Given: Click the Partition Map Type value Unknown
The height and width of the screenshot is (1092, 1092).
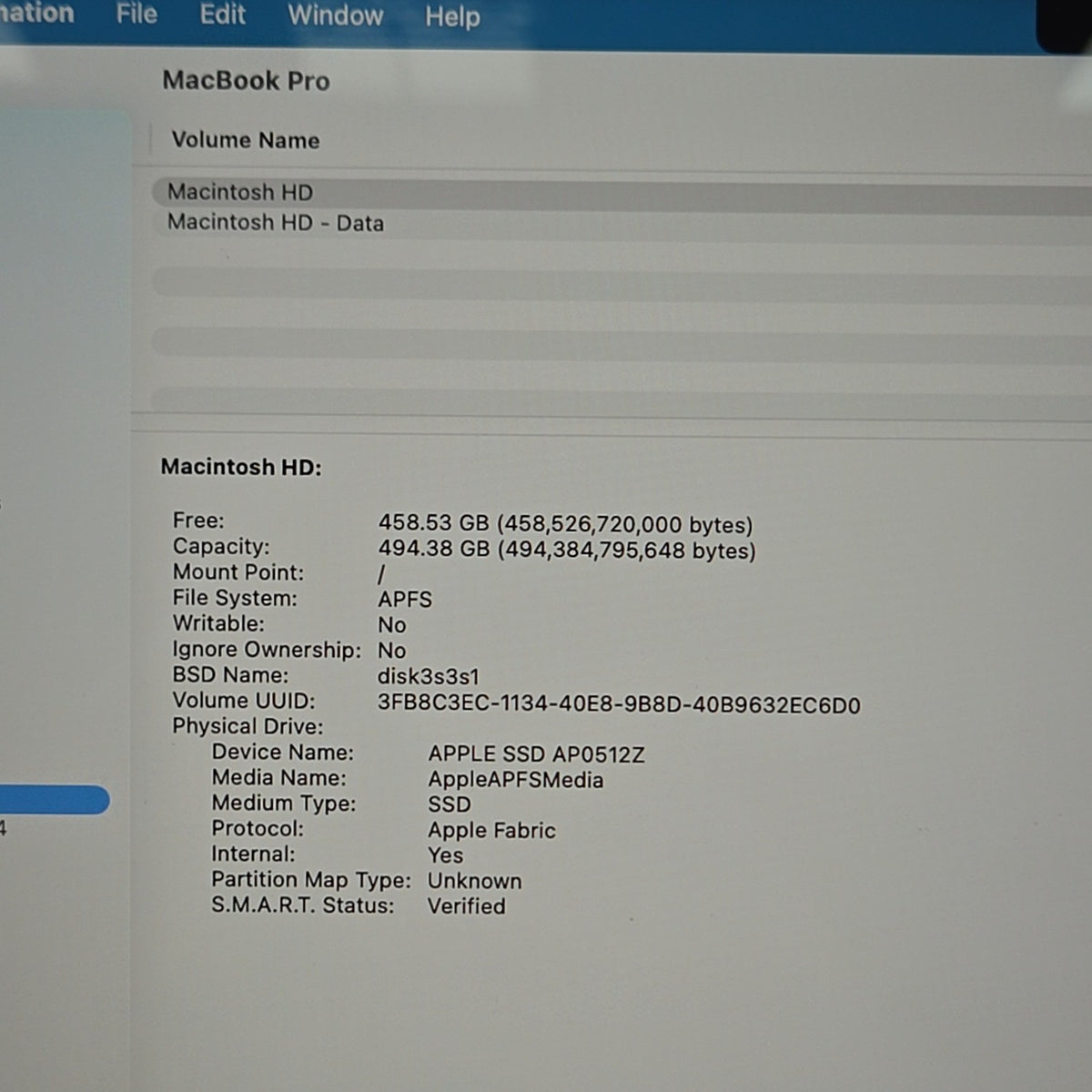Looking at the screenshot, I should point(475,881).
